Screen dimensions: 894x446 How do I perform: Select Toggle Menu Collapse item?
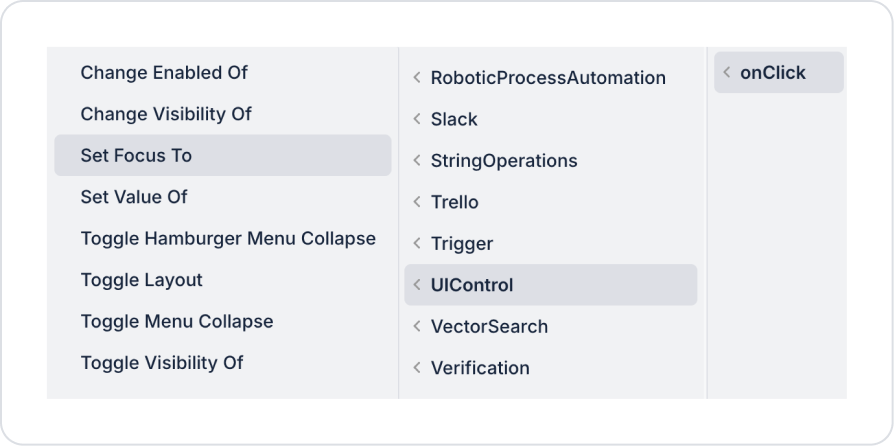pos(177,322)
